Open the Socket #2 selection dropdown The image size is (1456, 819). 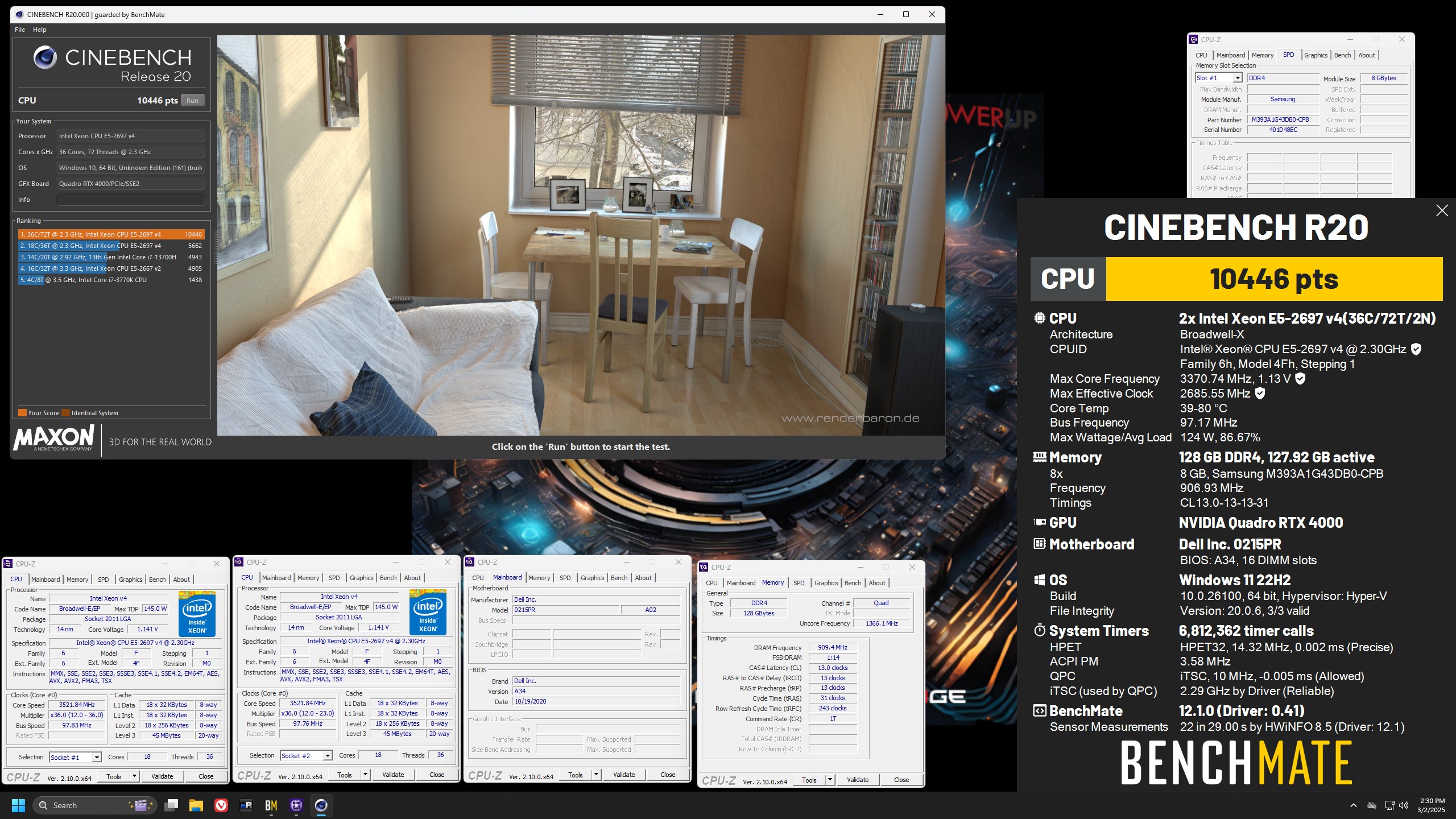(x=328, y=755)
